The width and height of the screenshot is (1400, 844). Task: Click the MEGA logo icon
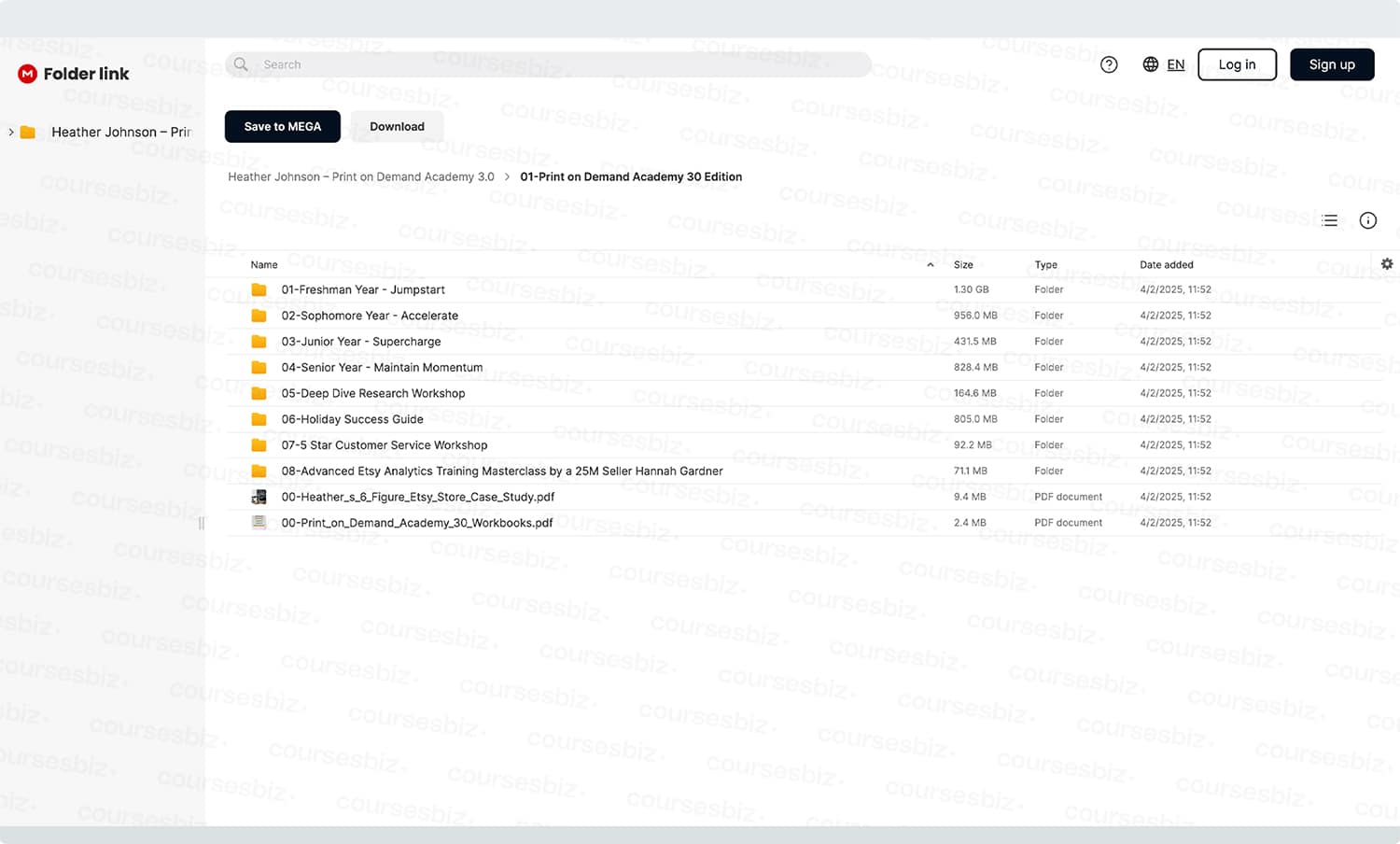click(27, 74)
